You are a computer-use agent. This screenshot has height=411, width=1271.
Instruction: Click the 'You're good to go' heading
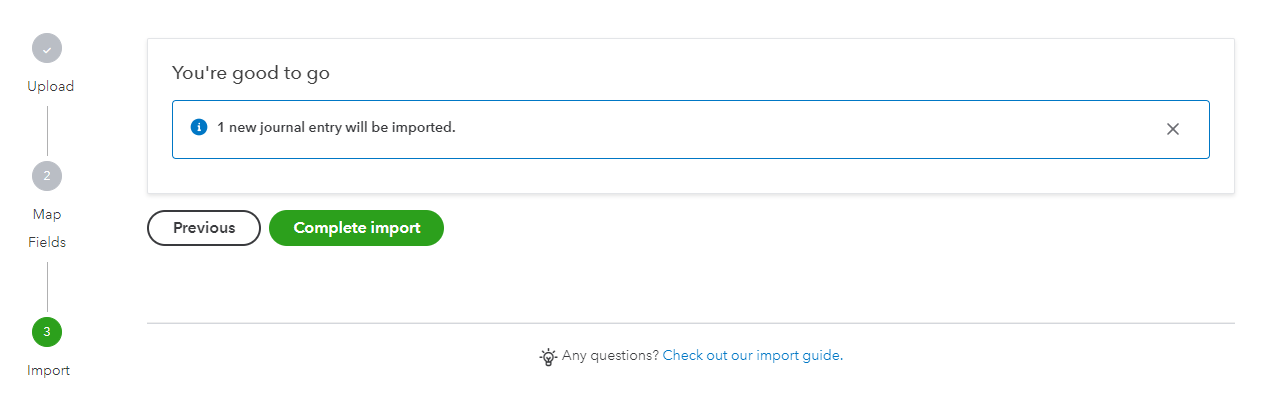251,73
